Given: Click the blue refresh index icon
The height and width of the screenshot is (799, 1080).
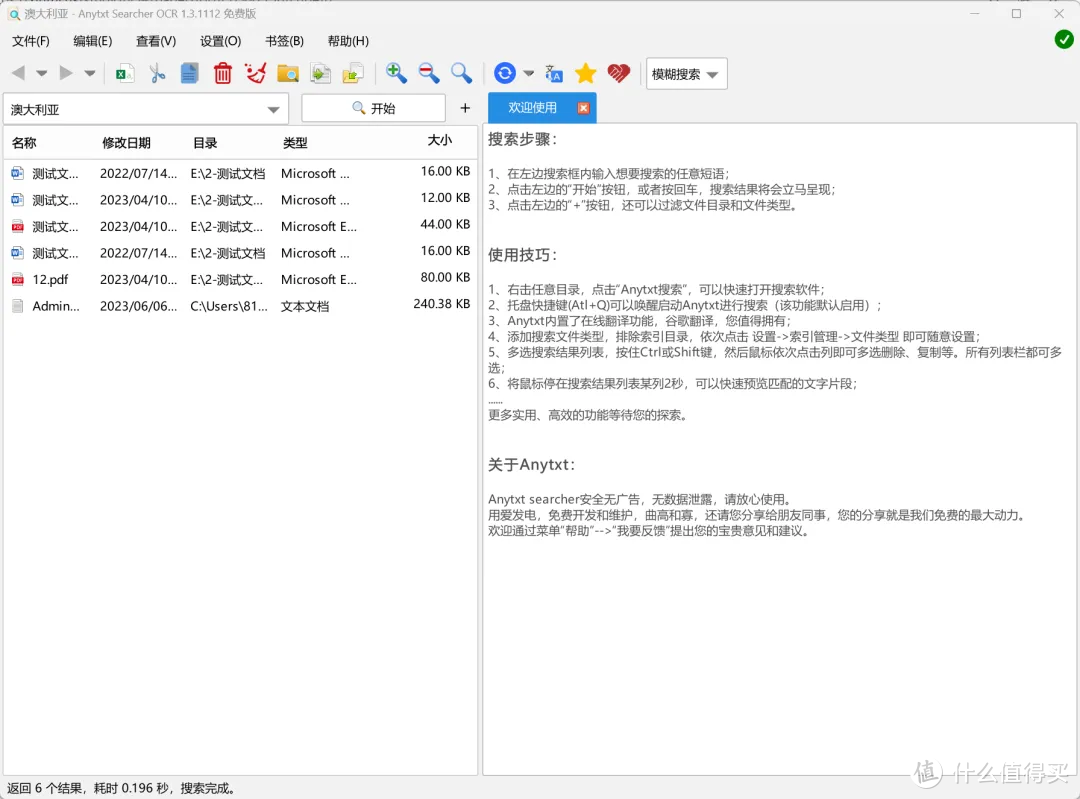Looking at the screenshot, I should click(505, 73).
